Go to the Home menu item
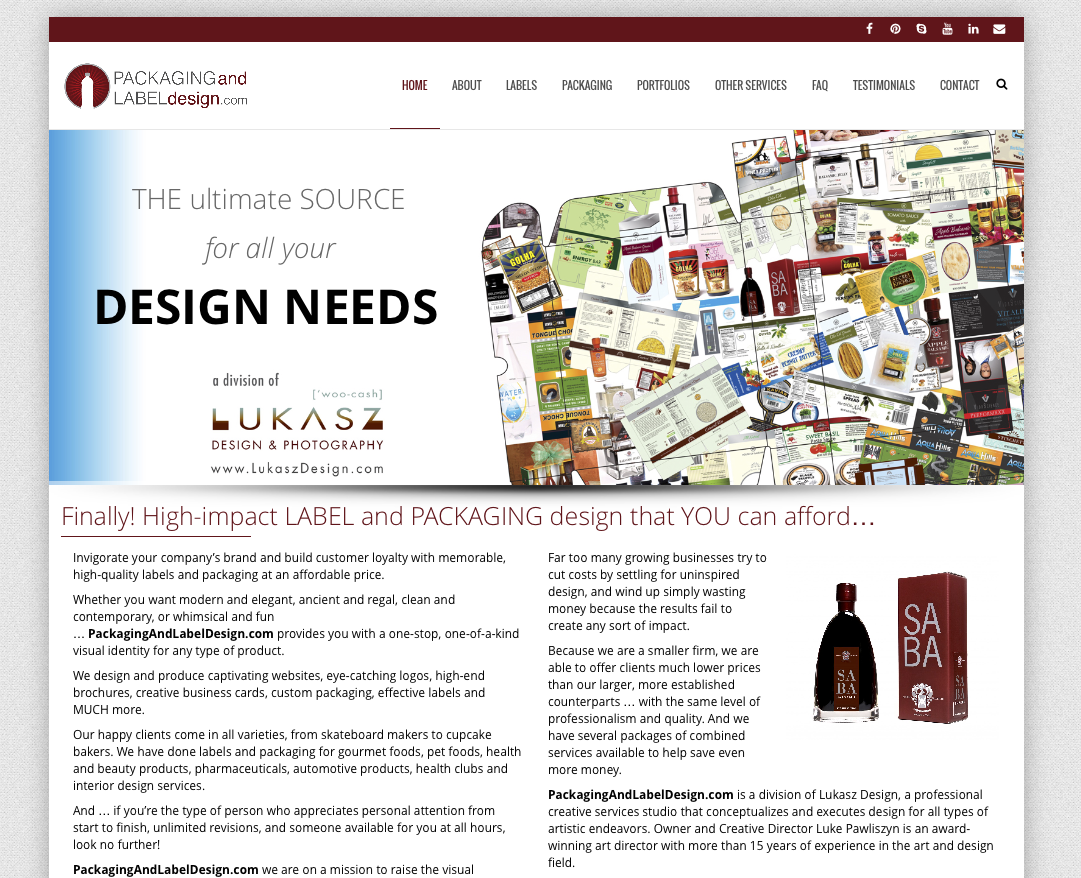Screen dimensions: 1081x878 [414, 85]
